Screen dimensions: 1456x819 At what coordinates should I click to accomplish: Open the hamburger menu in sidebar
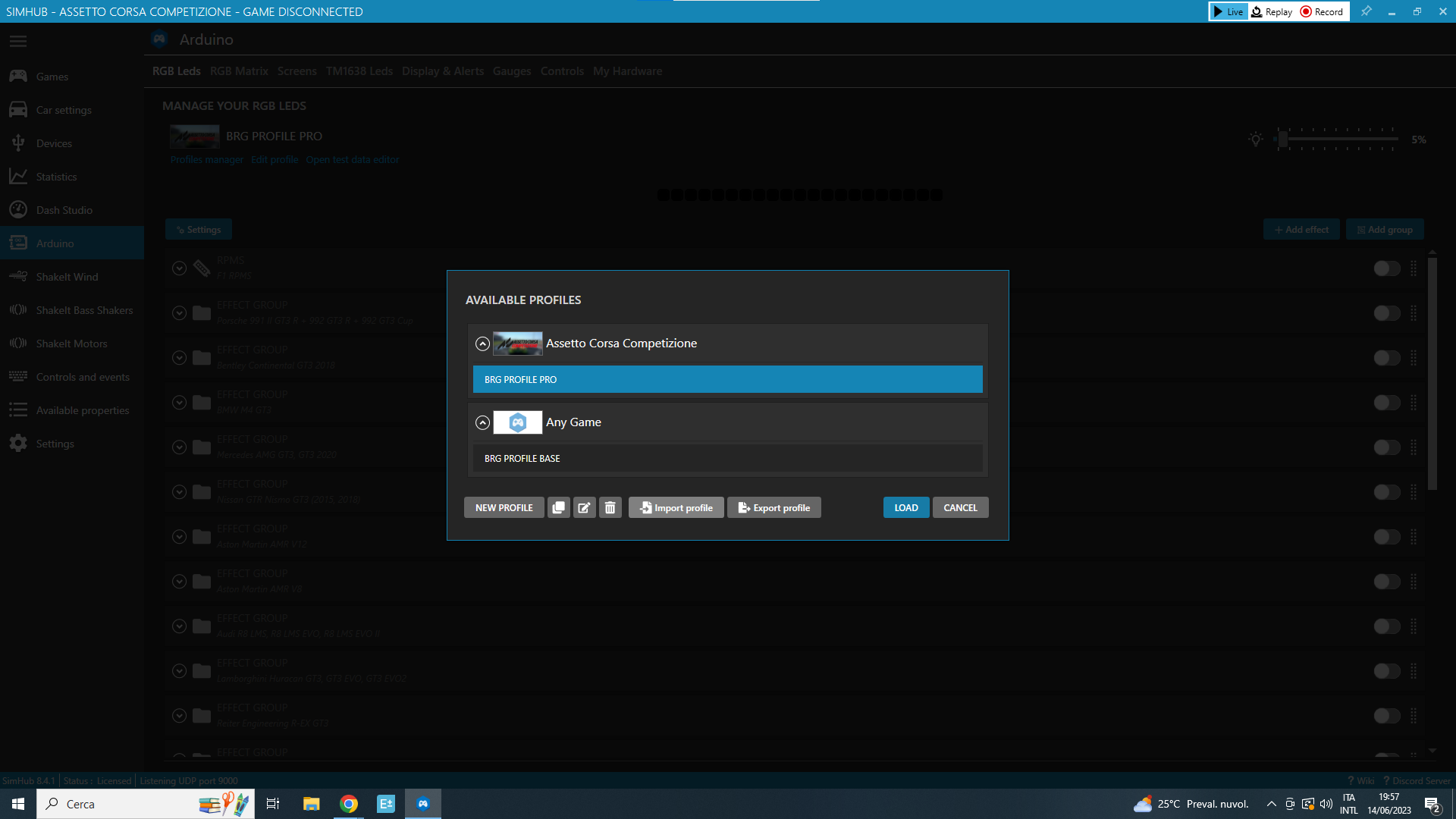[x=18, y=41]
